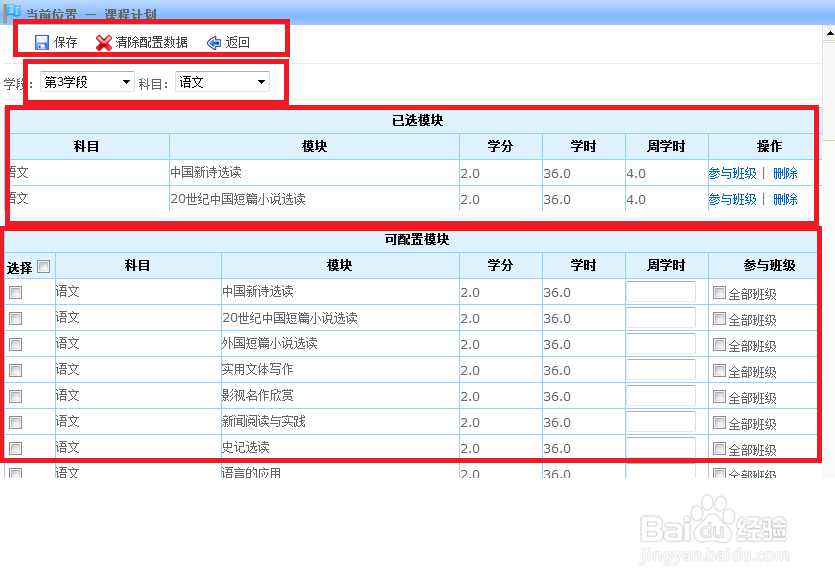Image resolution: width=835 pixels, height=584 pixels.
Task: Check the row checkbox for 史记选读
Action: [x=16, y=447]
